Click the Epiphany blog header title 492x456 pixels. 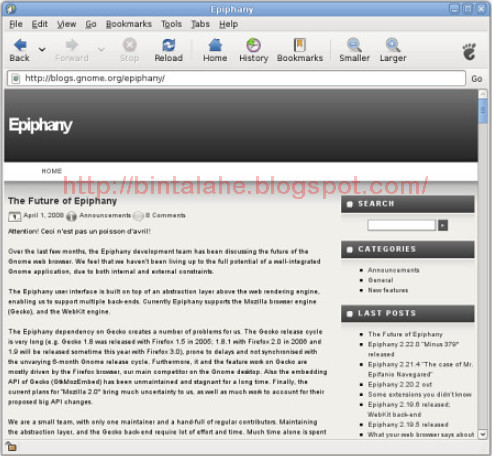tap(40, 125)
